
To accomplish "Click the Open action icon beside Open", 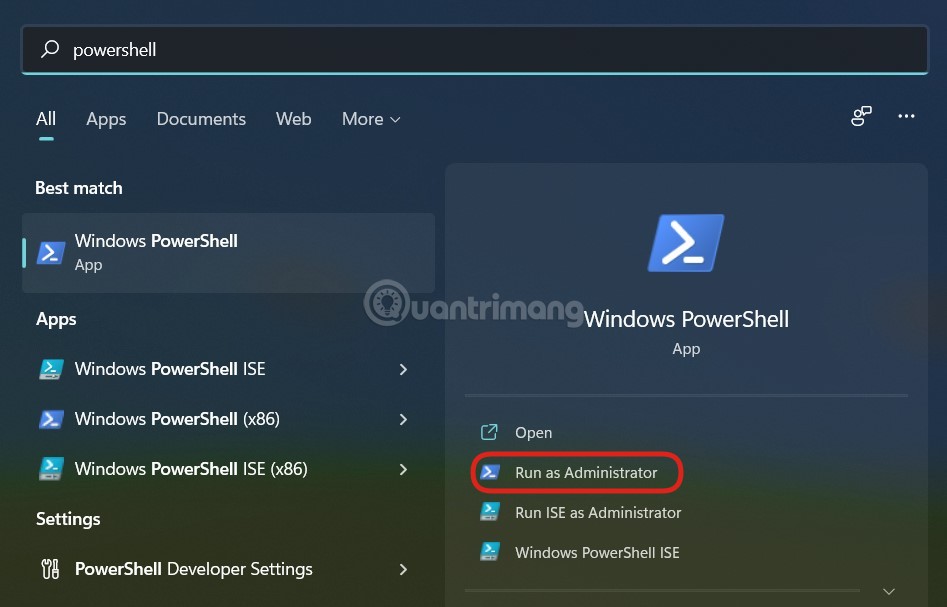I will click(x=489, y=432).
